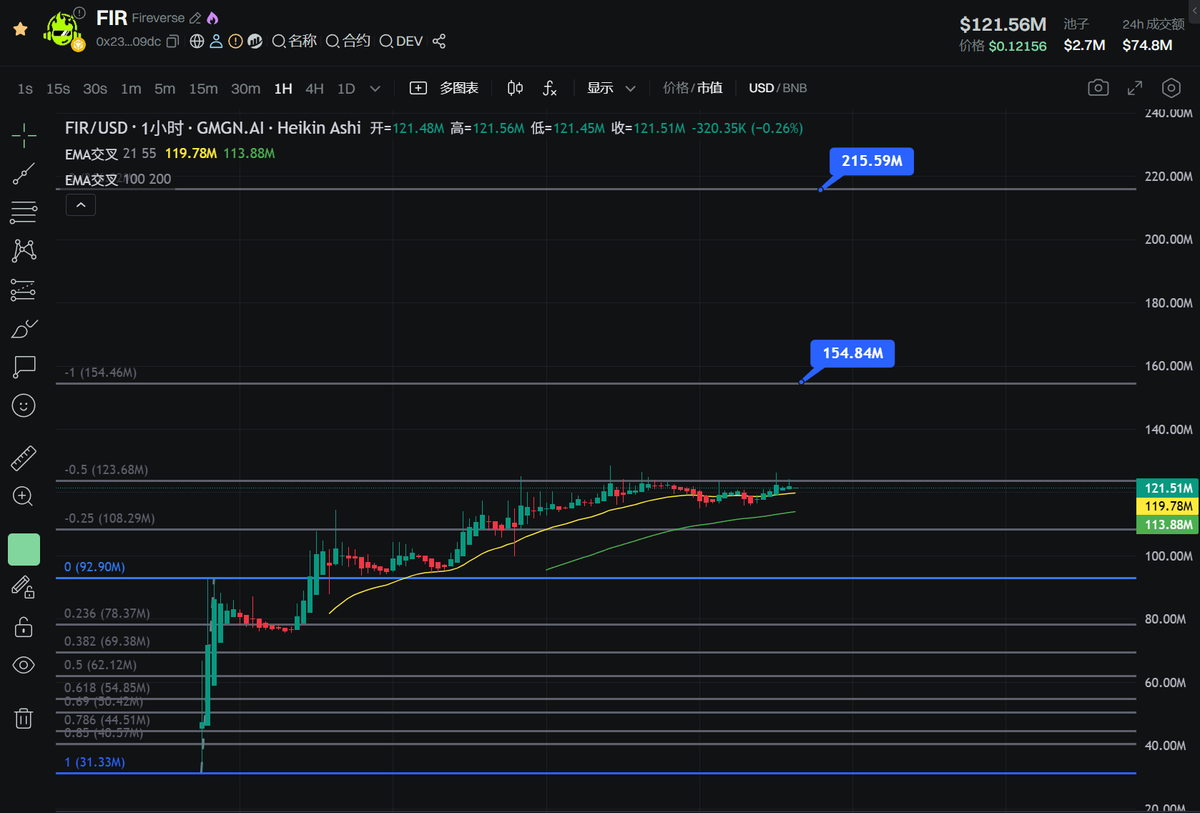Delete drawings with the trash icon

click(x=24, y=717)
